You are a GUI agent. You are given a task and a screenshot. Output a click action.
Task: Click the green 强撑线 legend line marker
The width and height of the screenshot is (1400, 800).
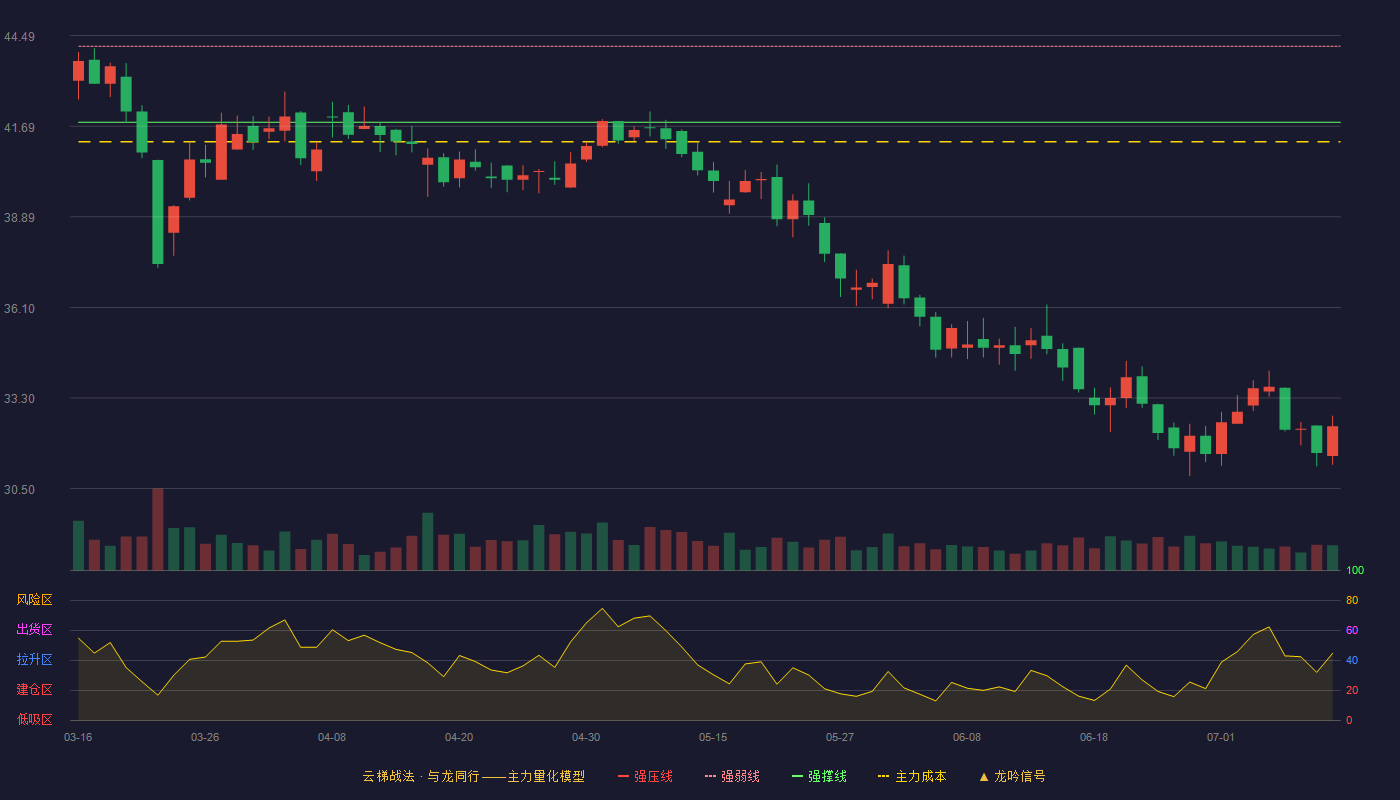click(x=797, y=776)
